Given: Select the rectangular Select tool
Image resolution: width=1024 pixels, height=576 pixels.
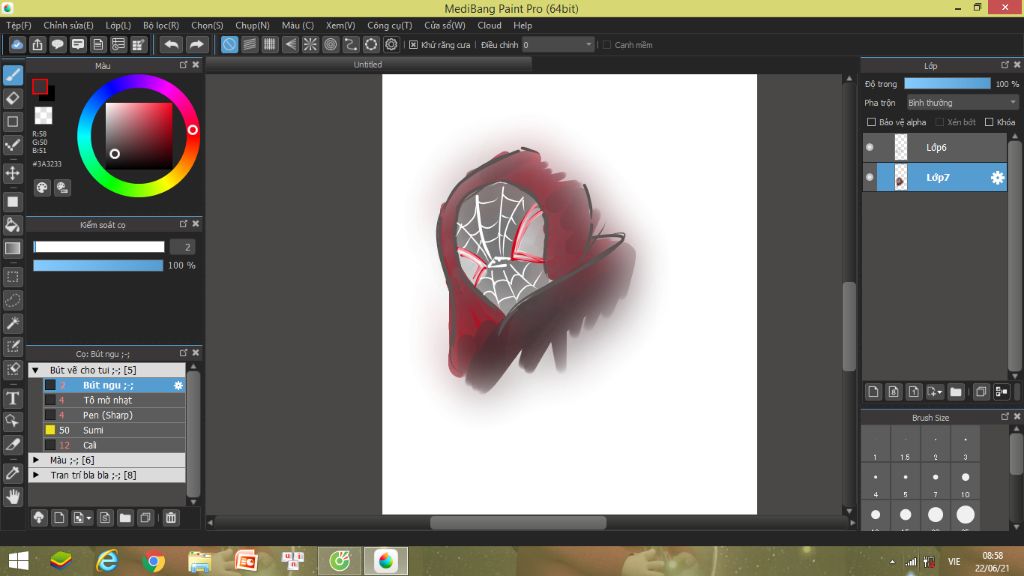Looking at the screenshot, I should (12, 277).
